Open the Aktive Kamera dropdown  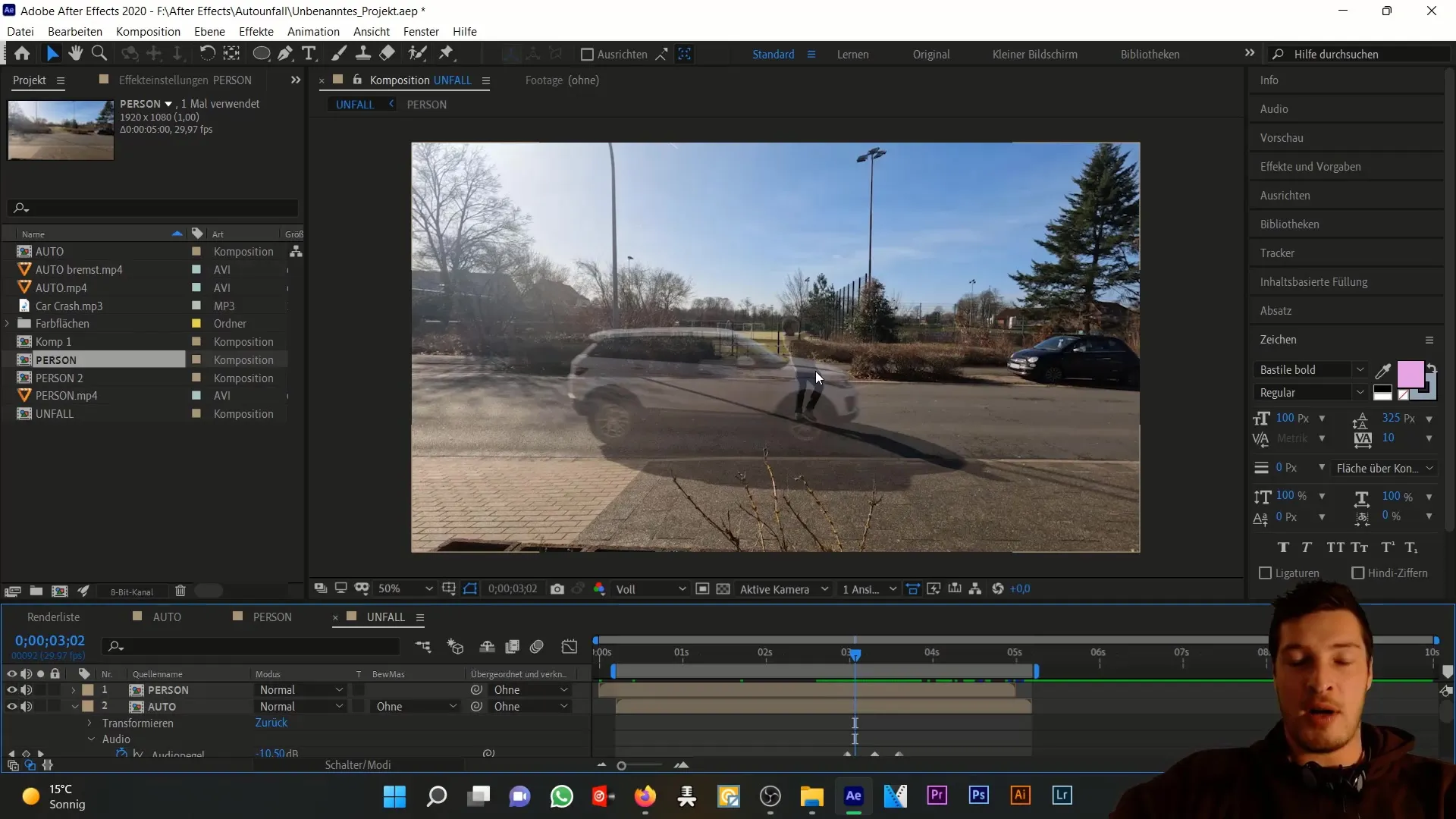click(x=784, y=589)
